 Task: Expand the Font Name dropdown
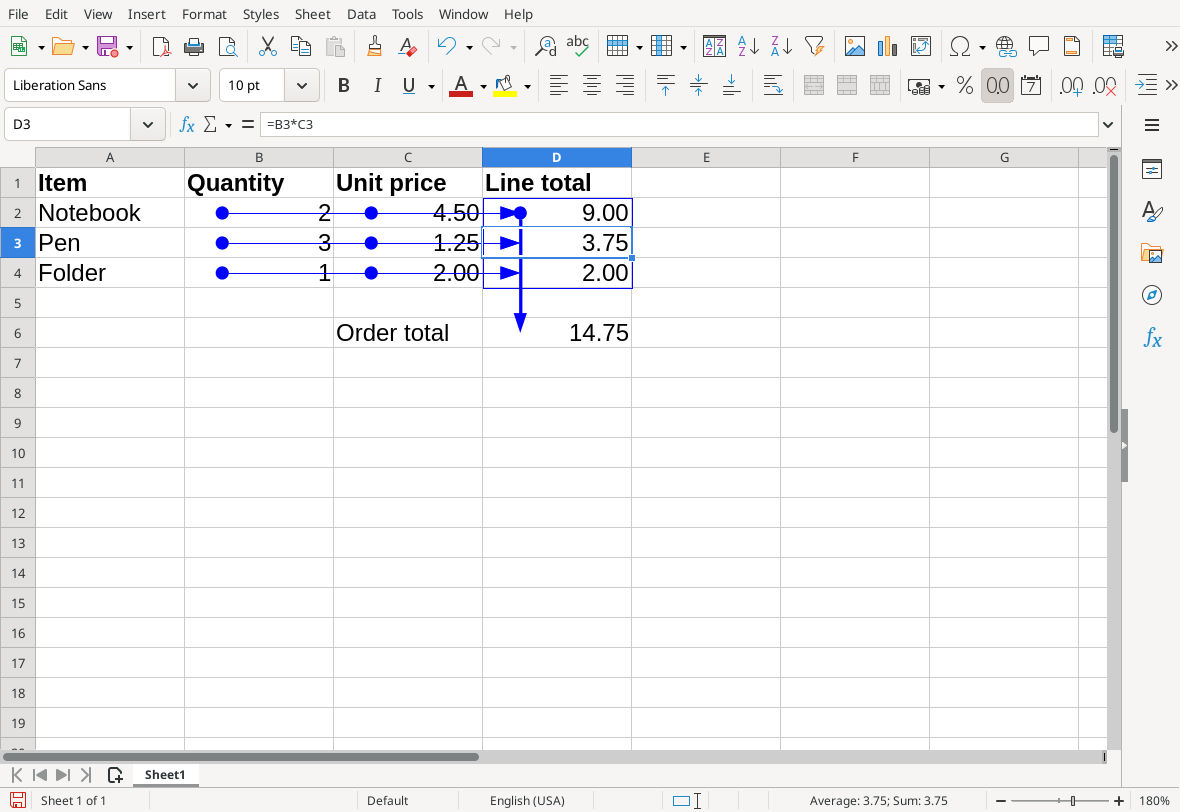tap(193, 86)
